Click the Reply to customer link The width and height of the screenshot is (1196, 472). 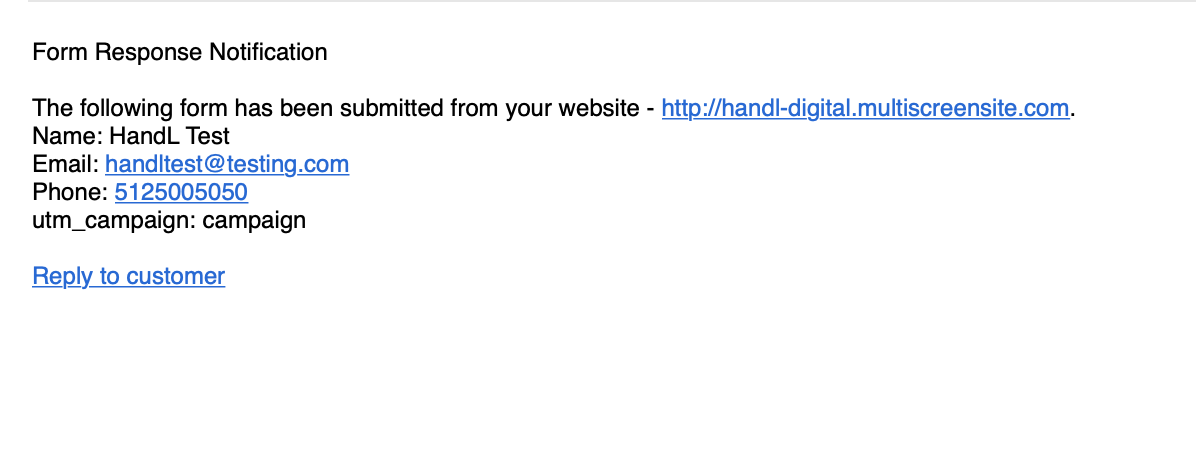(128, 276)
